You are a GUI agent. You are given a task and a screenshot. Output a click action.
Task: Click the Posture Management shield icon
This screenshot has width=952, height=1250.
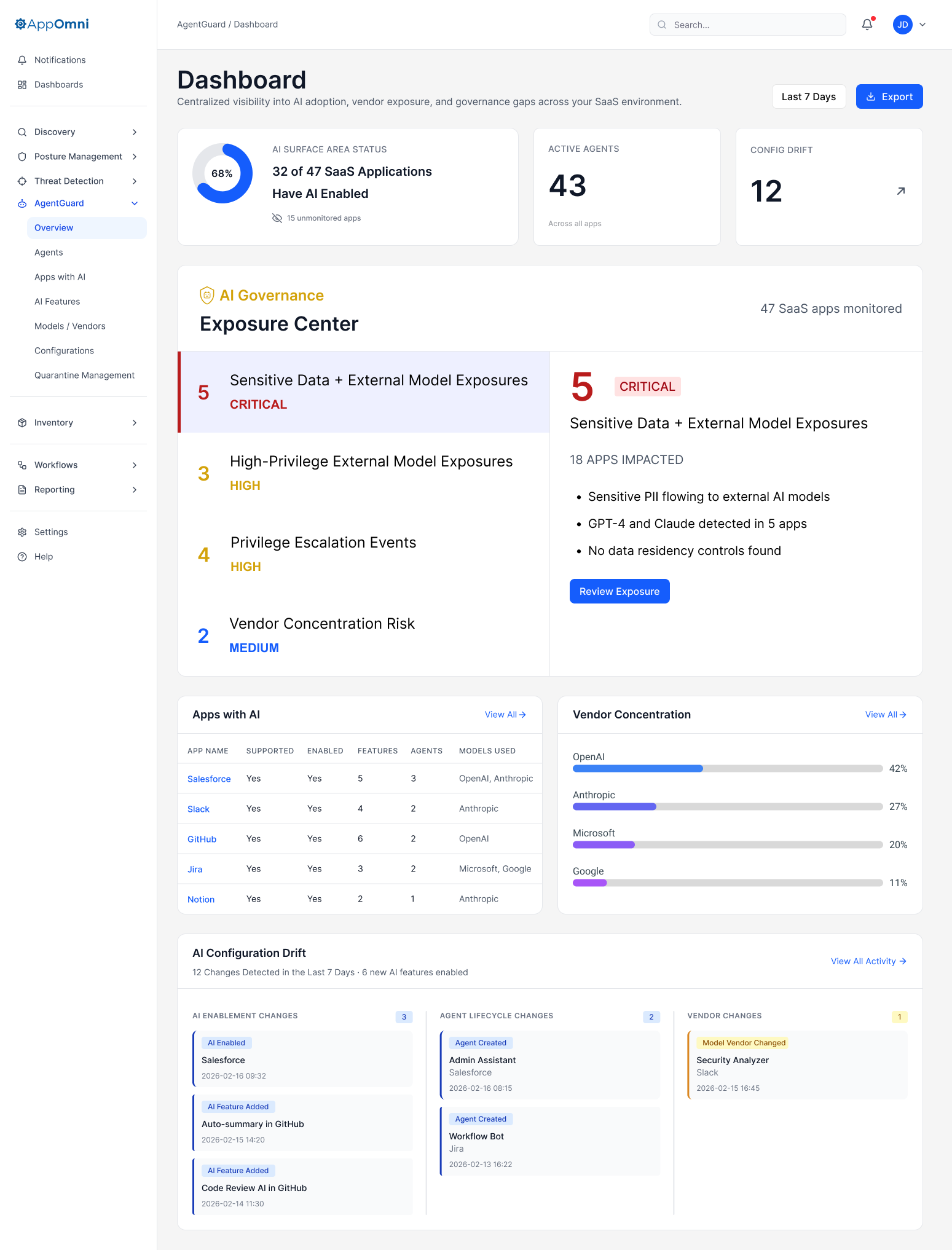22,157
